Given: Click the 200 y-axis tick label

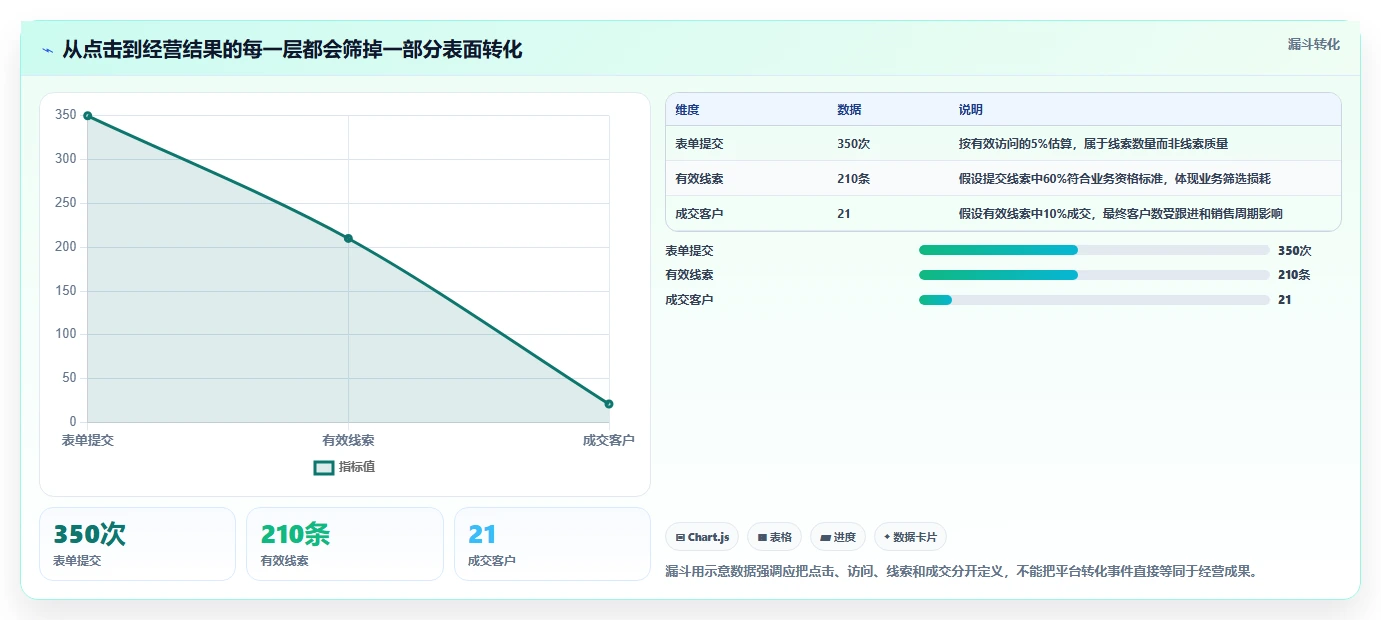Looking at the screenshot, I should click(x=66, y=247).
